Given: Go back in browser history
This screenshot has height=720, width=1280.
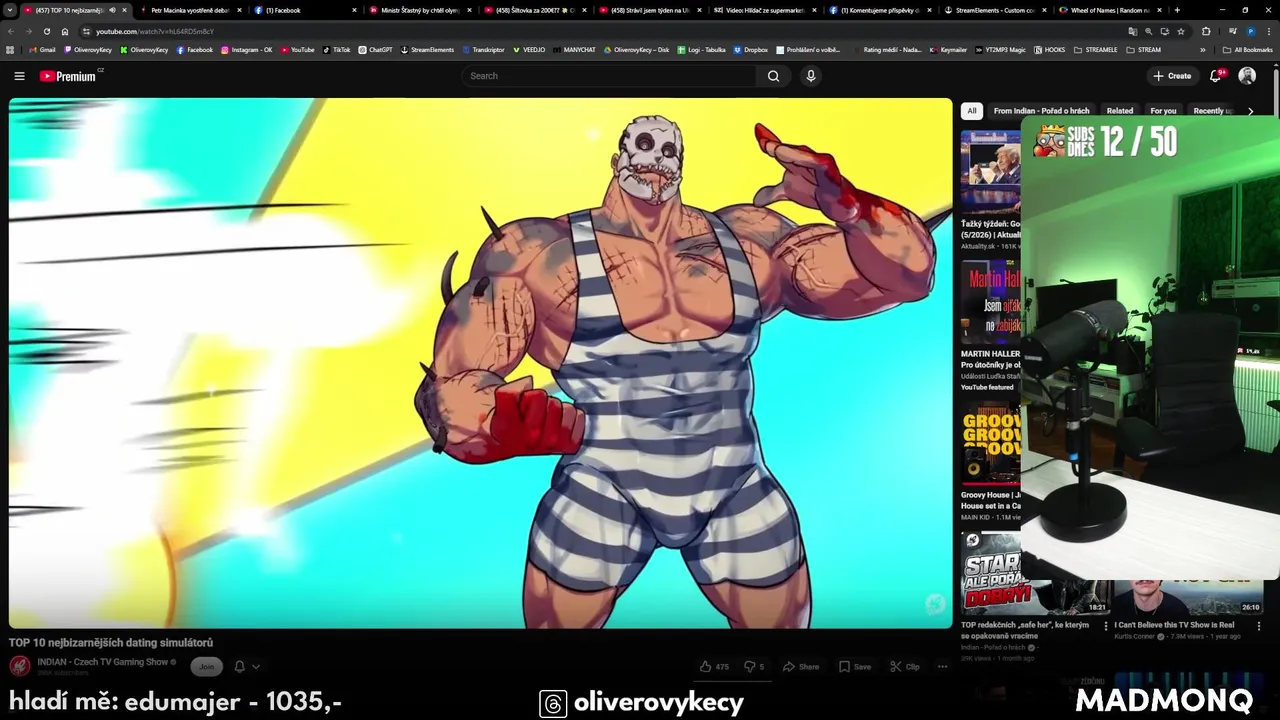Looking at the screenshot, I should point(10,31).
